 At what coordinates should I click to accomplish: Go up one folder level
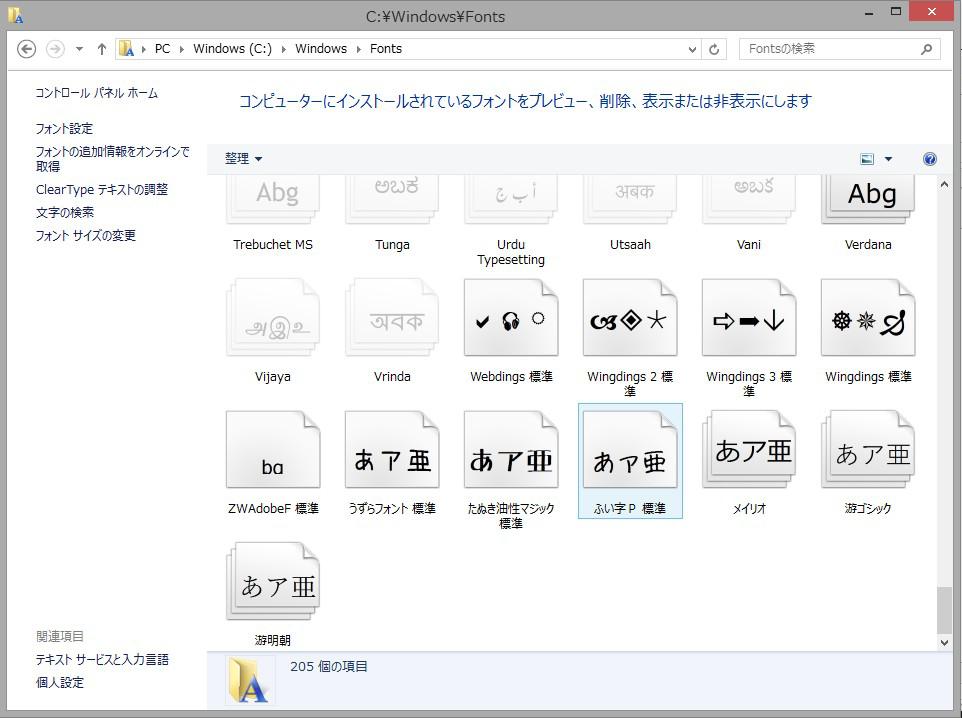[x=102, y=49]
